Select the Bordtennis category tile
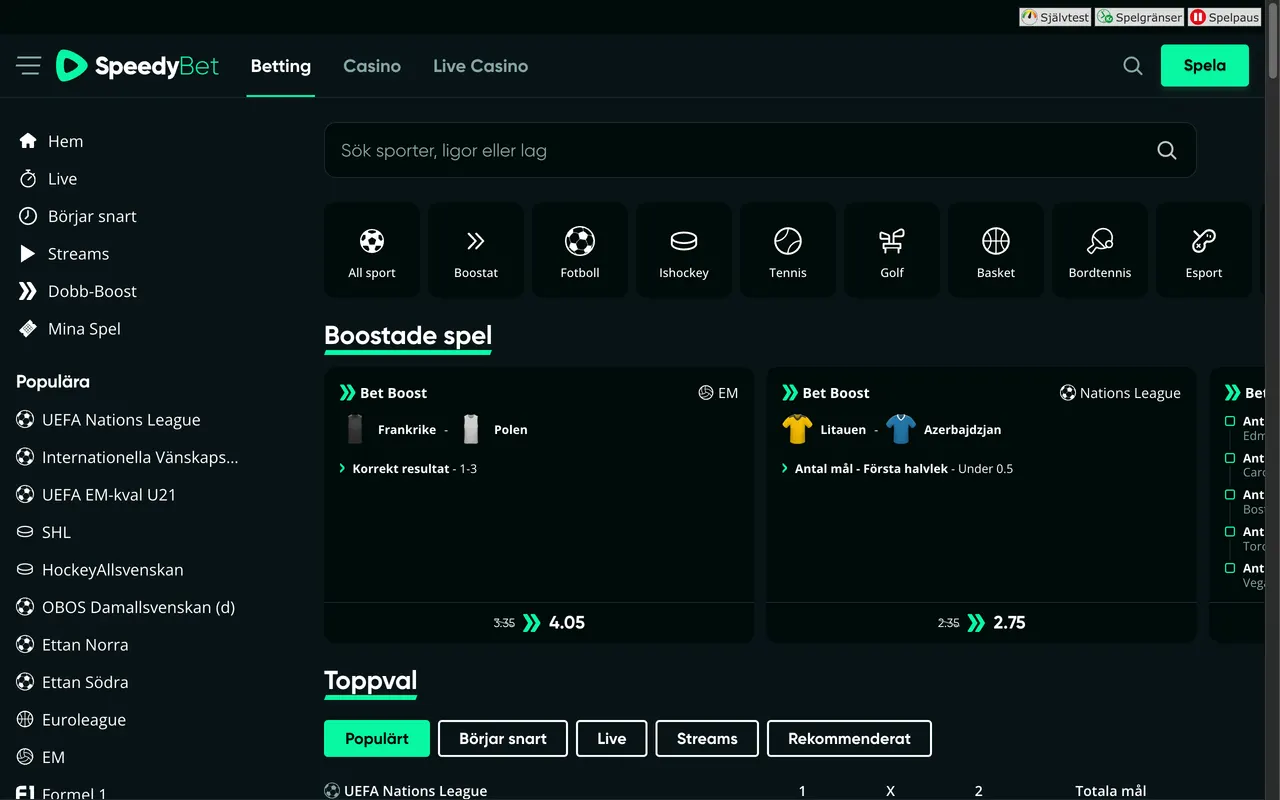1280x800 pixels. [x=1100, y=250]
